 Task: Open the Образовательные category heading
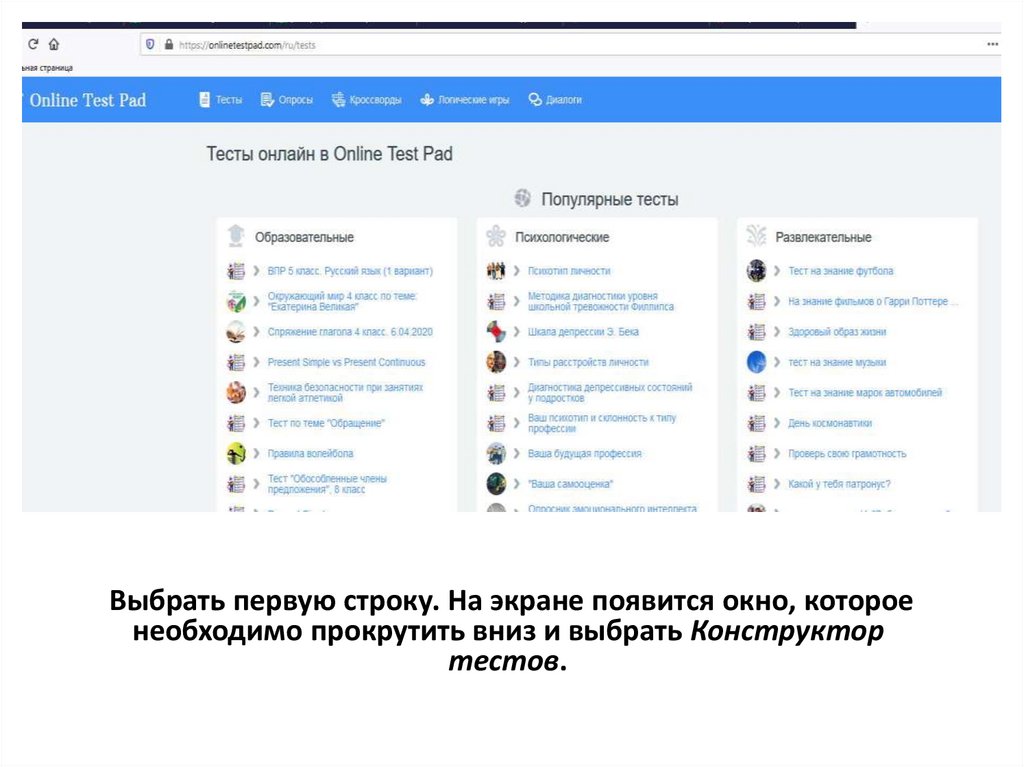pos(304,237)
